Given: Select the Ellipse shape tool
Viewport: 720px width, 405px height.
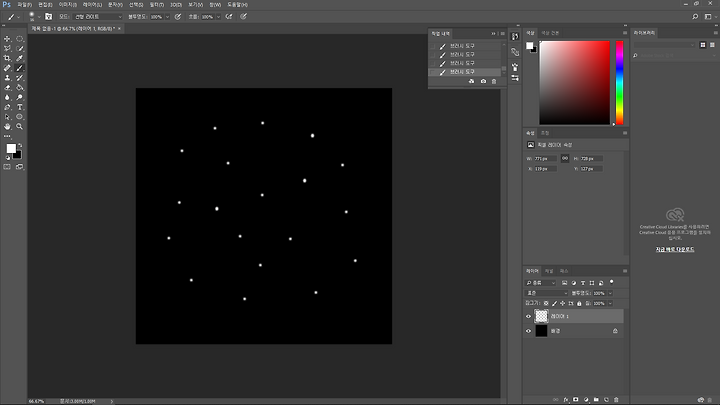Looking at the screenshot, I should (20, 117).
